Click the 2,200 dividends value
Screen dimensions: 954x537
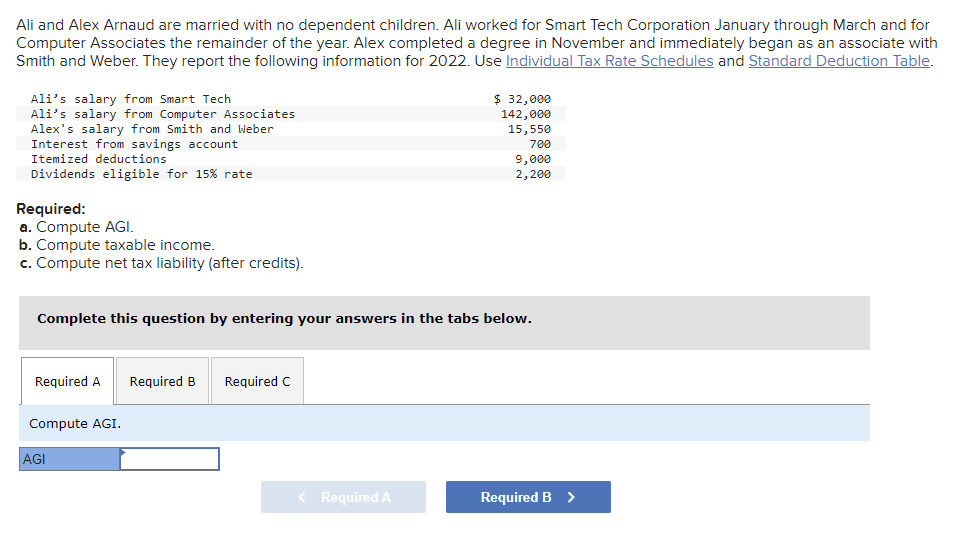(x=533, y=174)
